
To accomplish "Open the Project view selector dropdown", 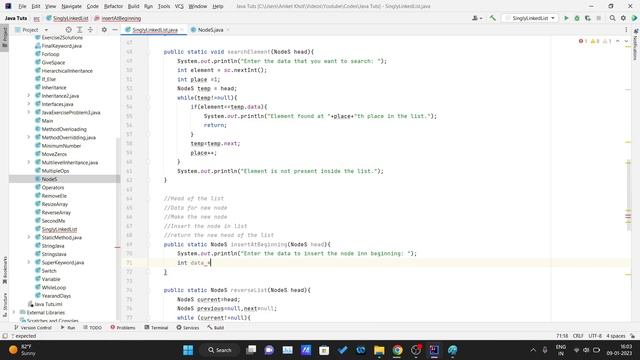I will pyautogui.click(x=31, y=30).
